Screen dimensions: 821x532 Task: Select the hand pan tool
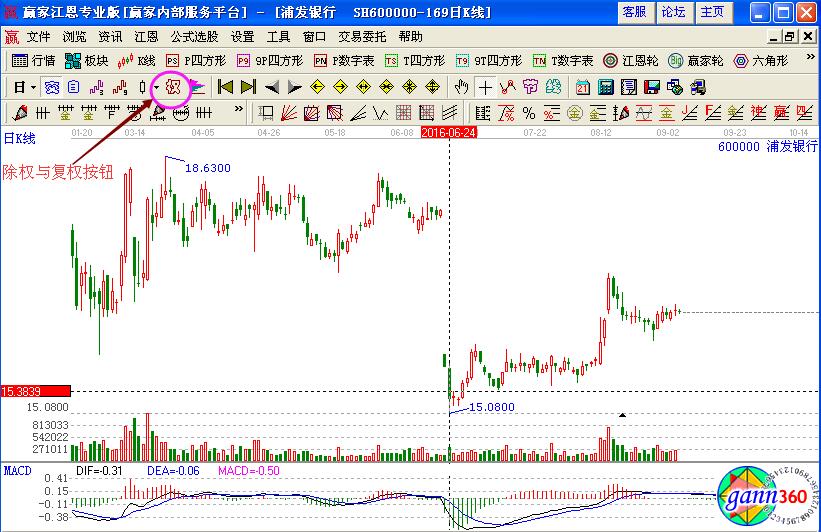pos(461,87)
